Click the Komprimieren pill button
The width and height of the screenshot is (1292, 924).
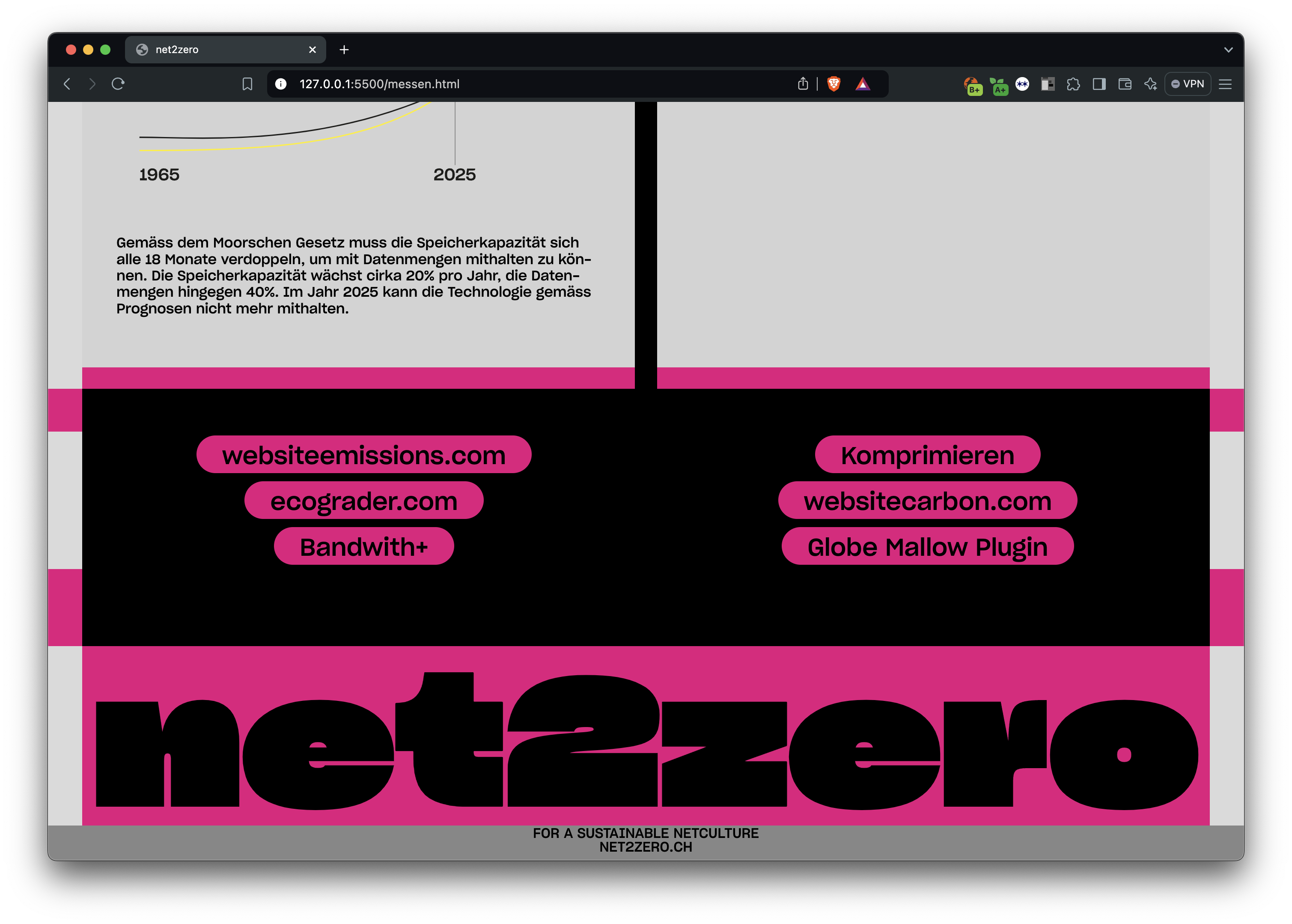[927, 455]
